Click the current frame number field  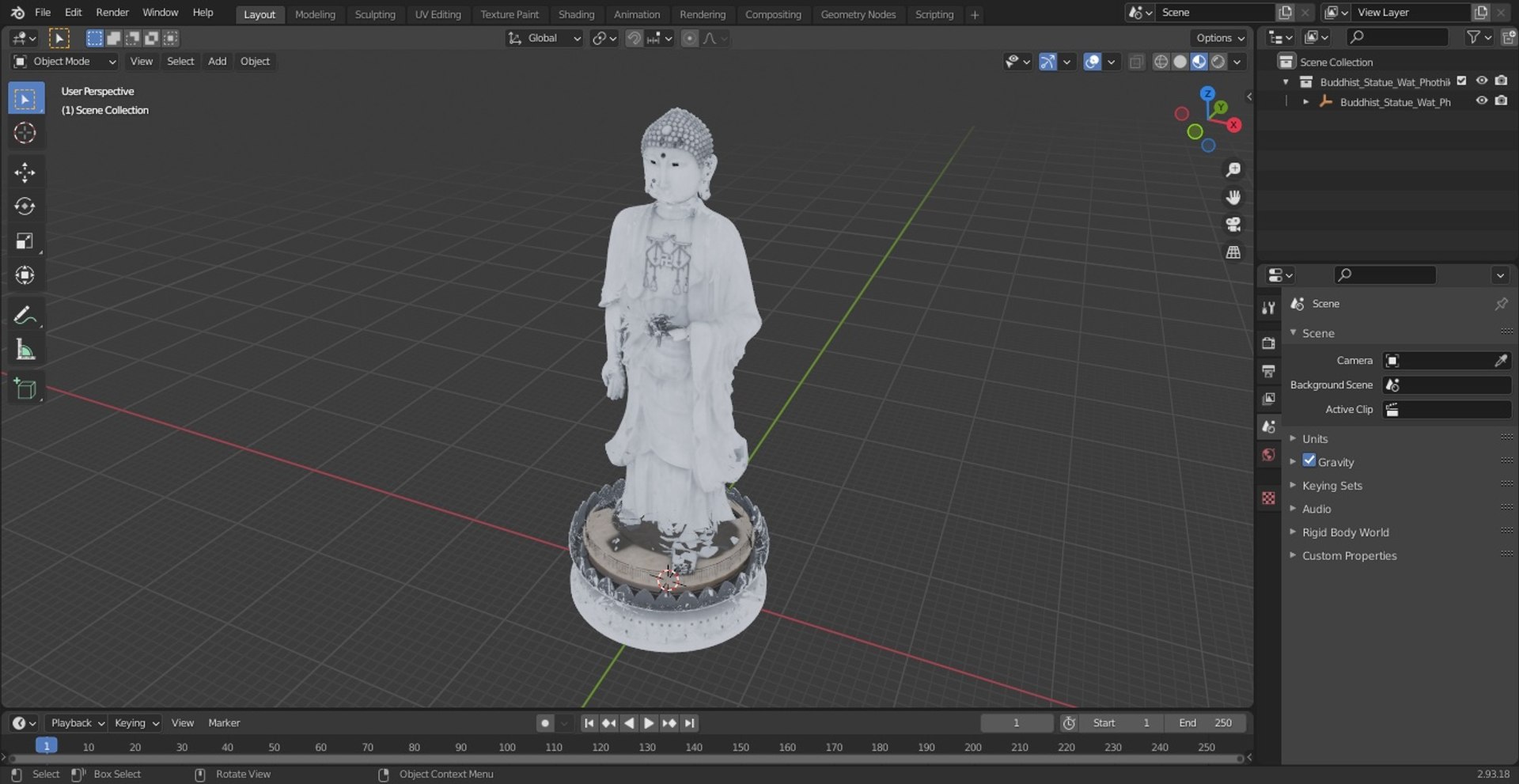click(1017, 723)
